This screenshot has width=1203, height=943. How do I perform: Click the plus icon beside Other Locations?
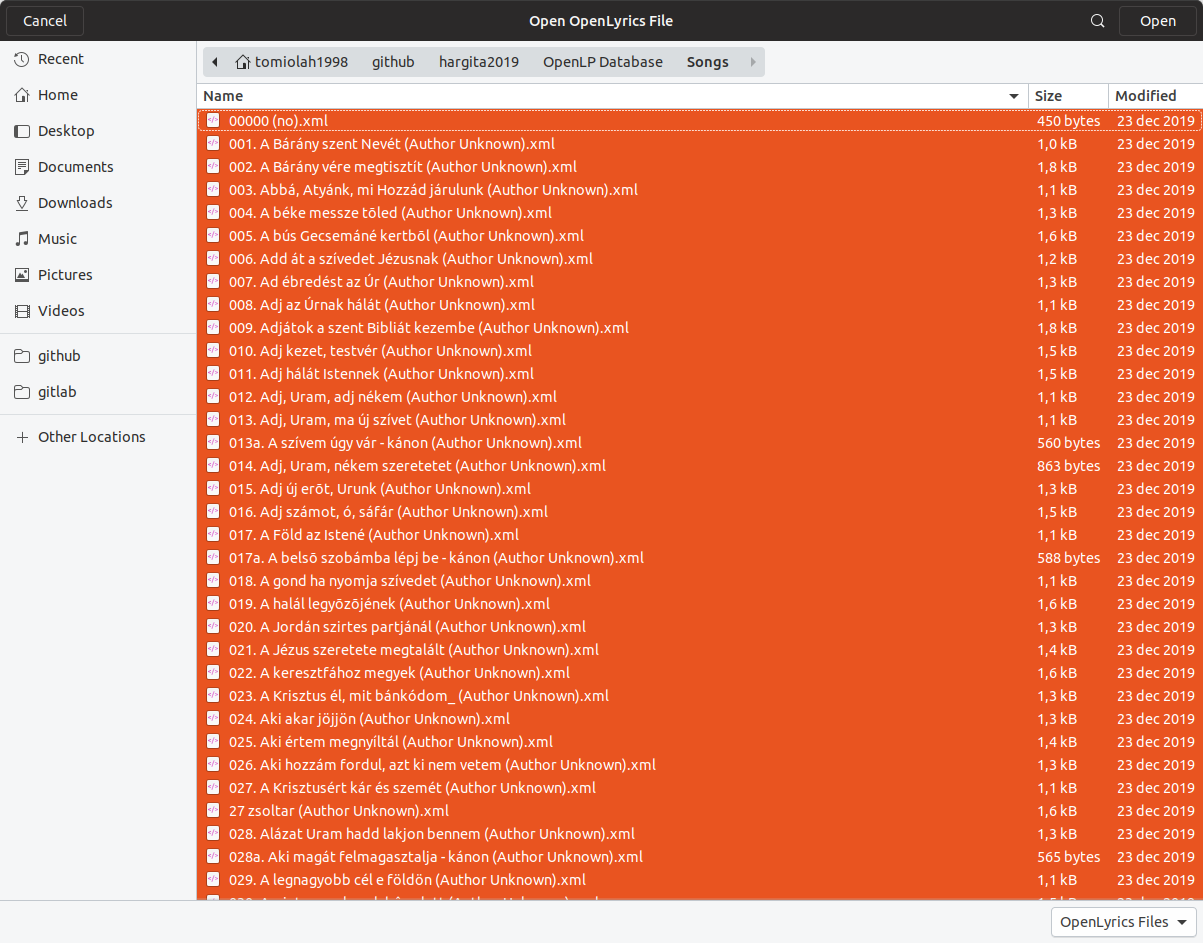[x=22, y=437]
